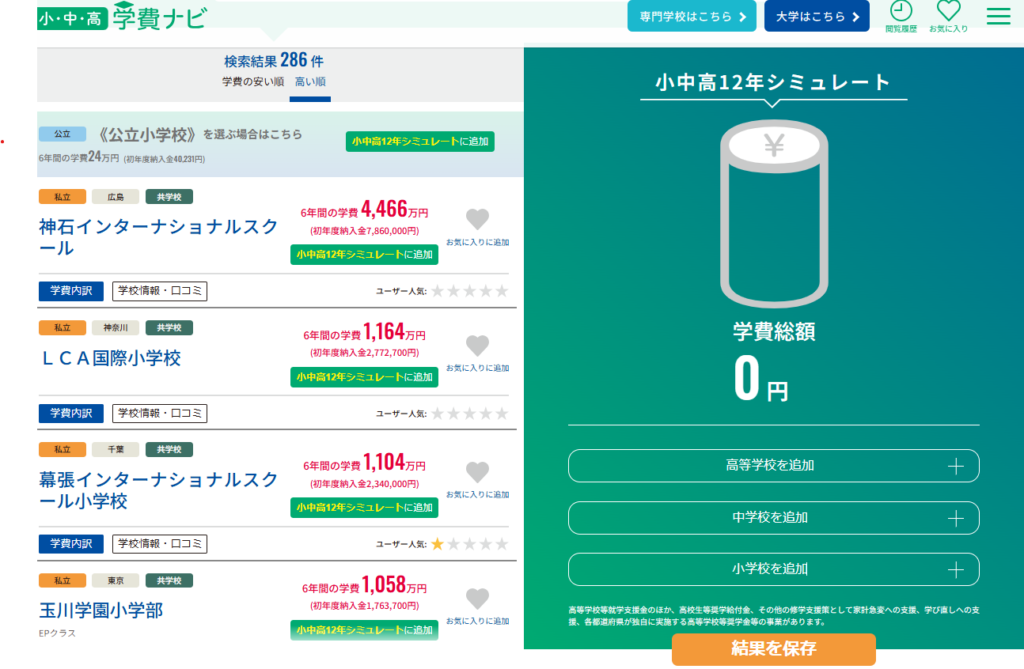Viewport: 1024px width, 669px height.
Task: Click 結果を保存 orange button
Action: click(774, 649)
